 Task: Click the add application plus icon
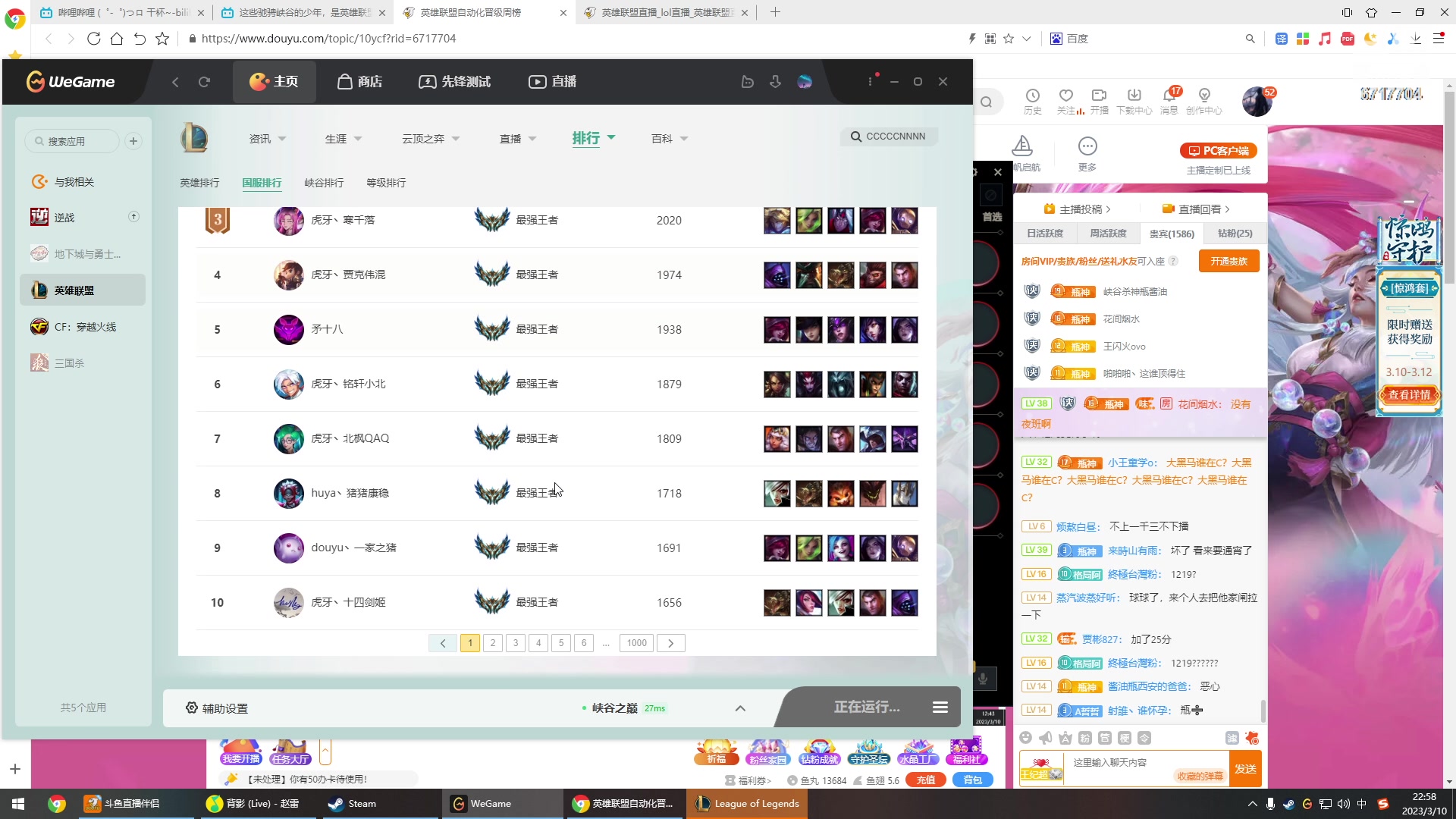(133, 141)
